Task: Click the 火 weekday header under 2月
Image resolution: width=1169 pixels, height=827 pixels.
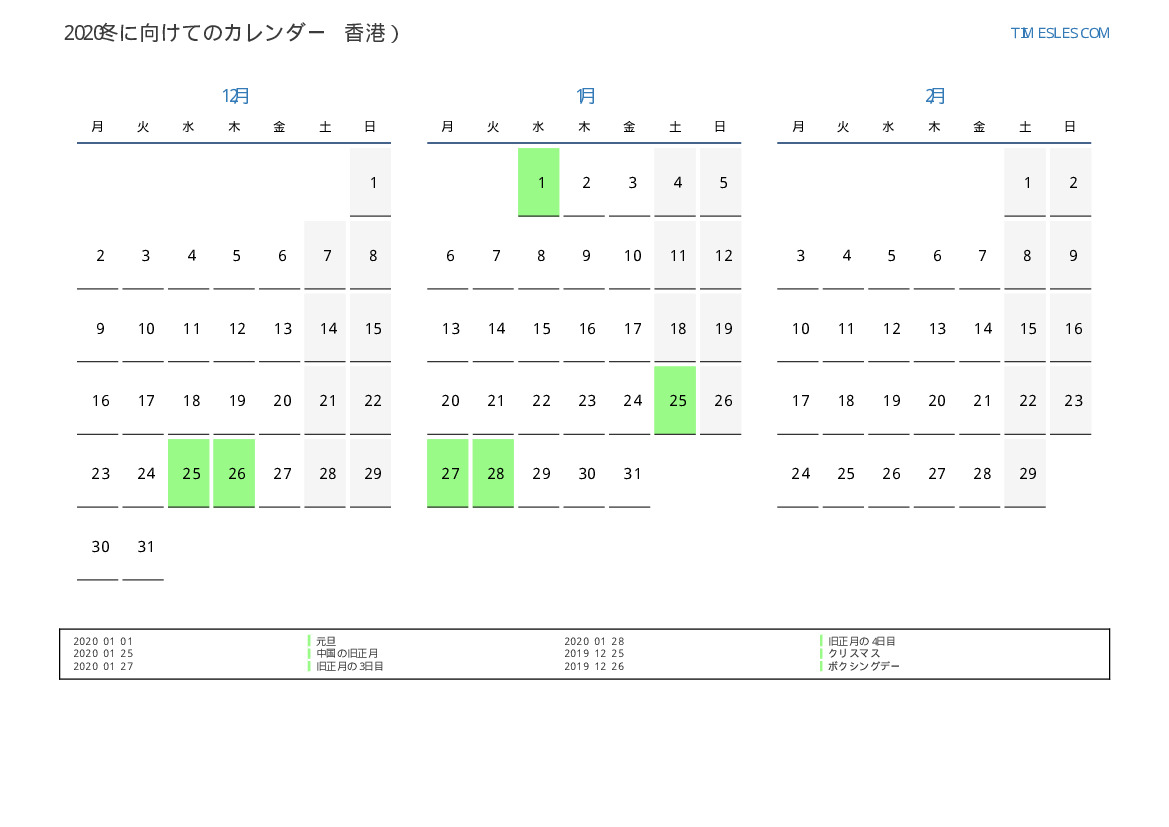Action: pyautogui.click(x=843, y=127)
